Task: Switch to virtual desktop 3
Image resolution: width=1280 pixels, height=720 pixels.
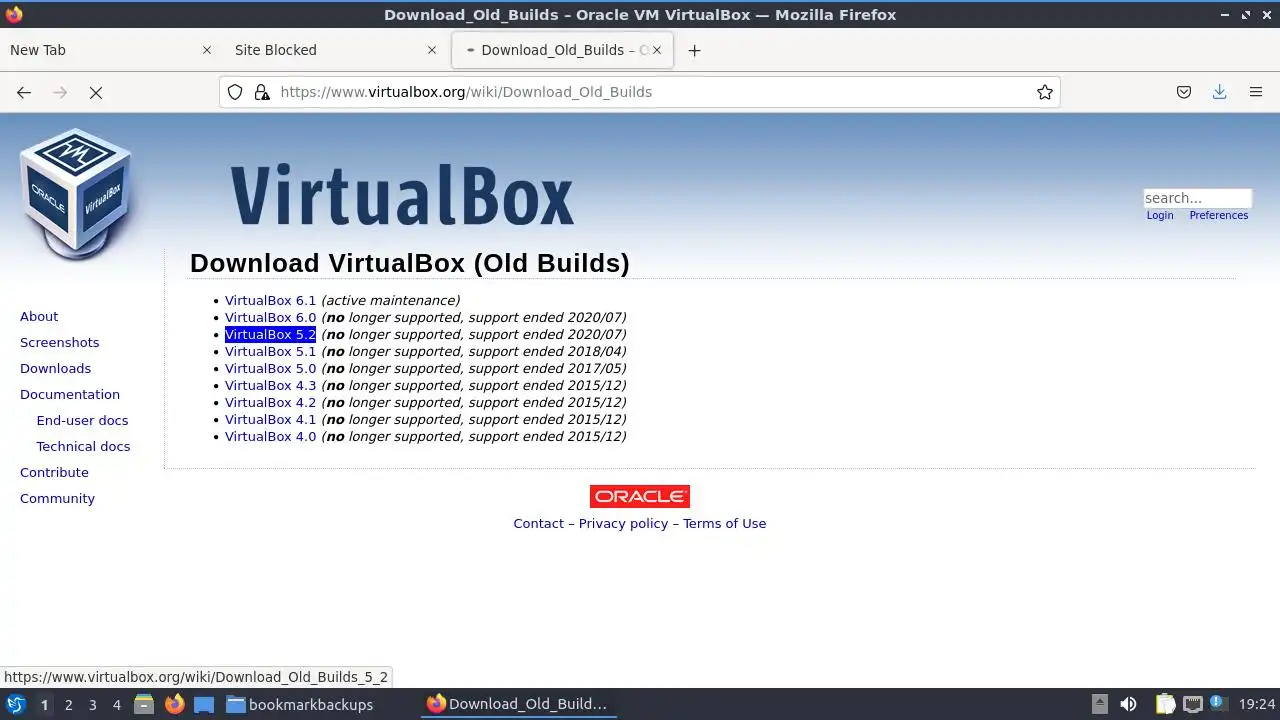Action: pos(92,704)
